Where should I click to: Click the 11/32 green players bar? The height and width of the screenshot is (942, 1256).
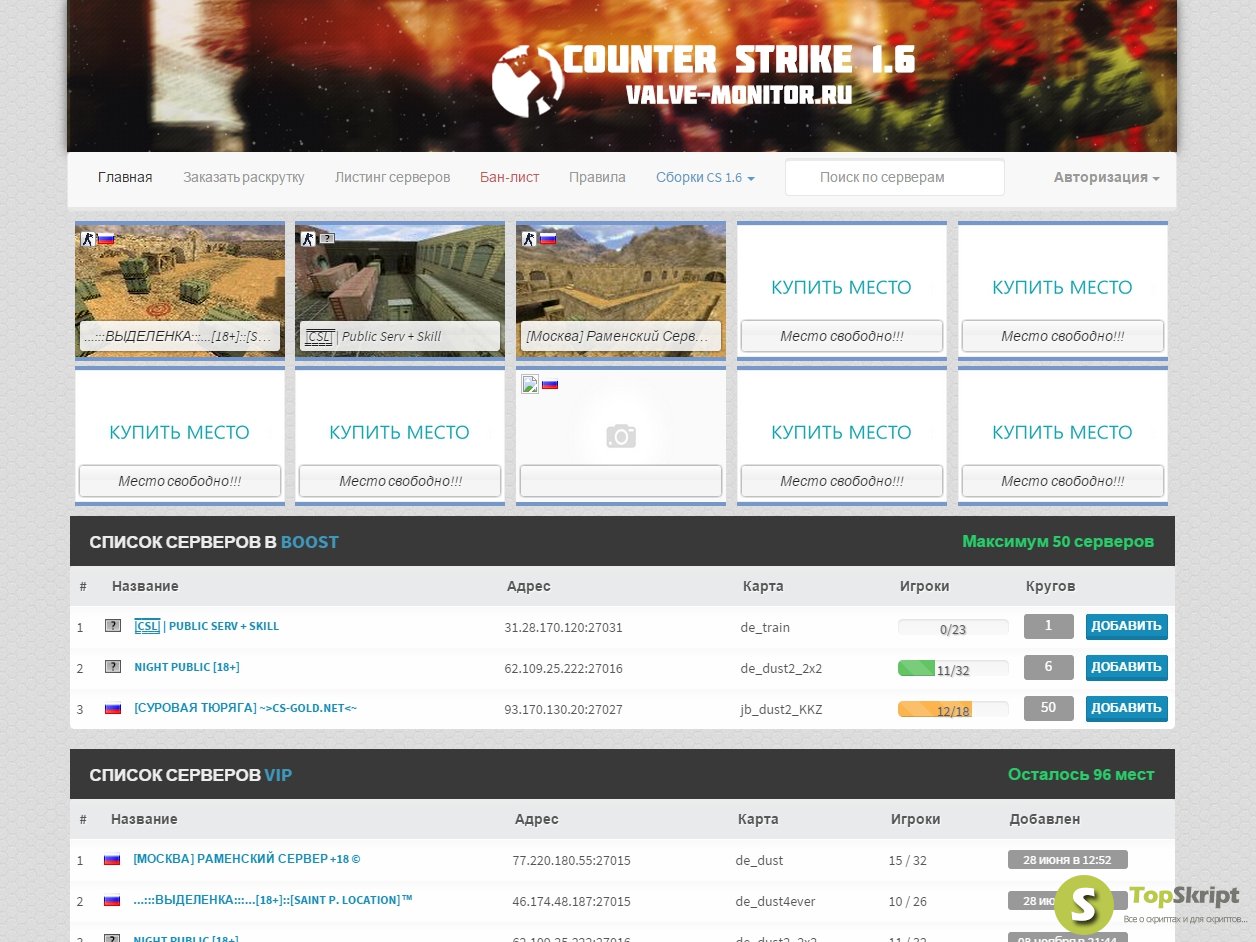coord(953,669)
